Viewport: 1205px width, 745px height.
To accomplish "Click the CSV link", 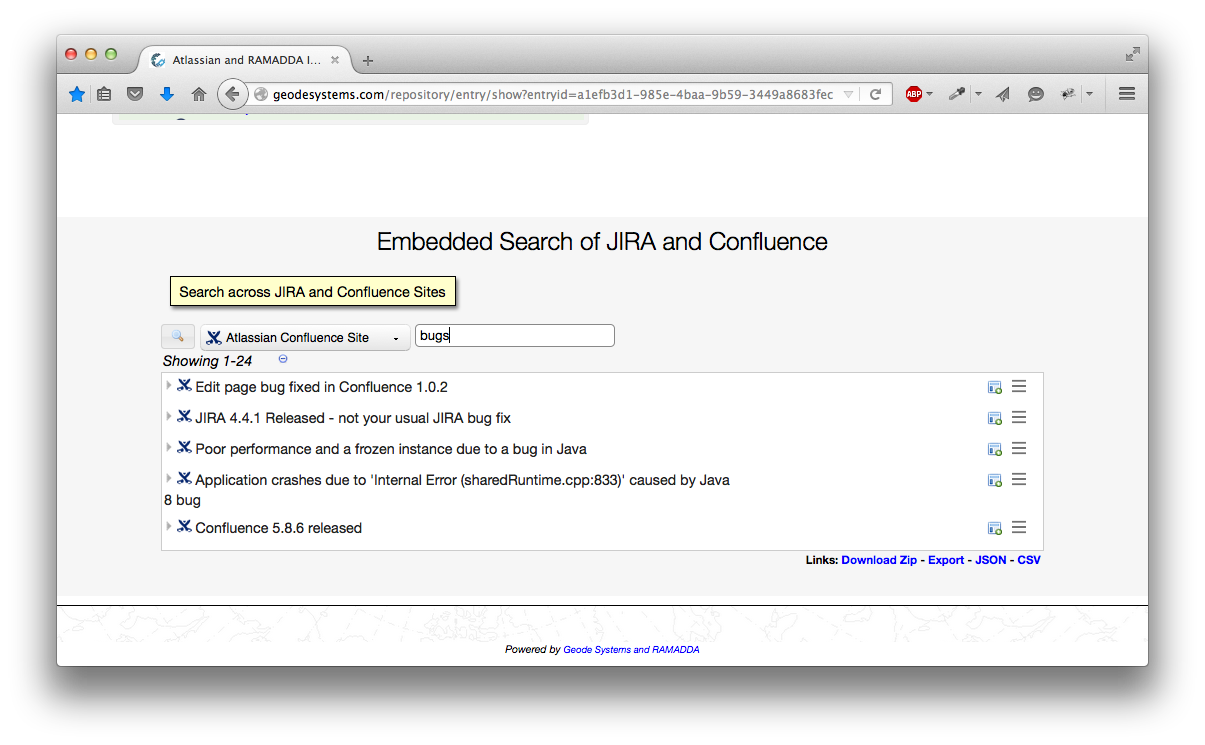I will (1029, 560).
